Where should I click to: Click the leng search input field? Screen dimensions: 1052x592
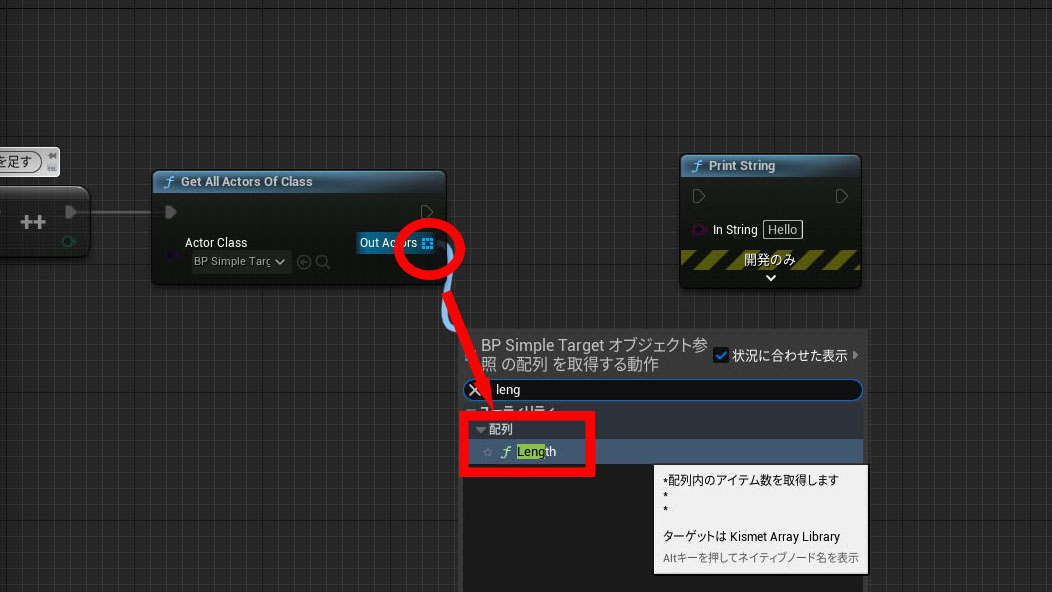(663, 390)
